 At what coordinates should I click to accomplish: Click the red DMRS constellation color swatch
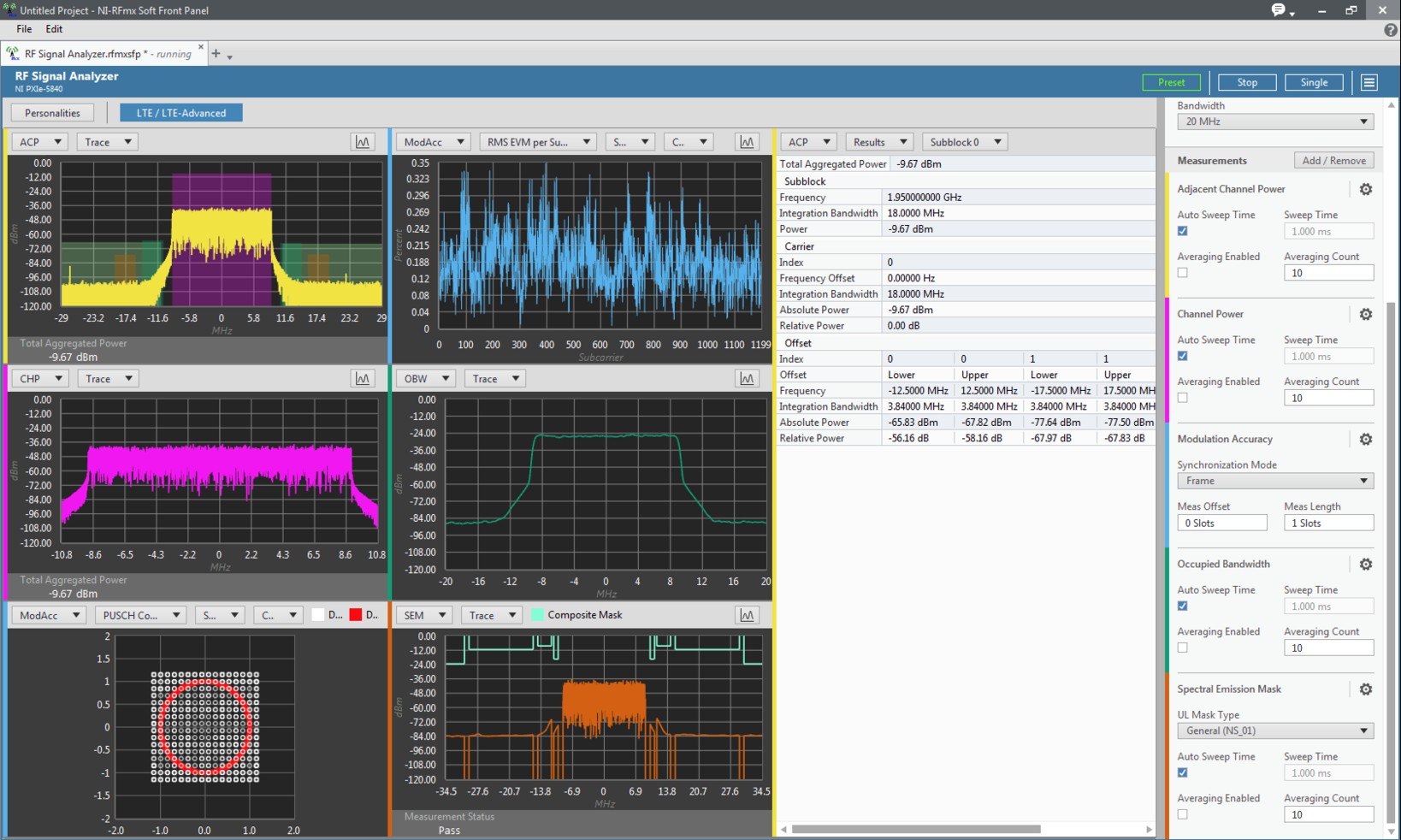355,615
